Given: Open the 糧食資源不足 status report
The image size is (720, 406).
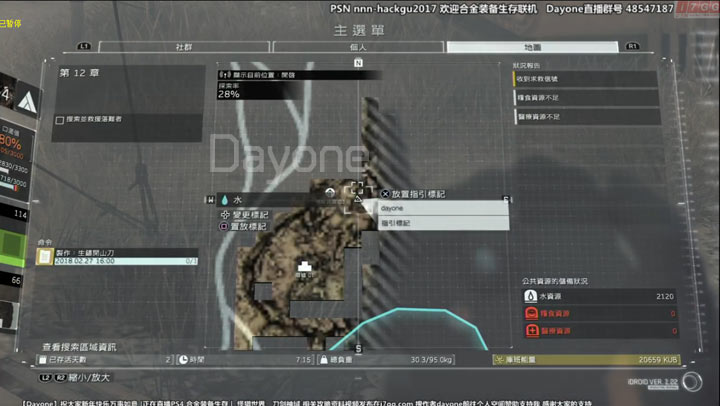Looking at the screenshot, I should (x=586, y=98).
